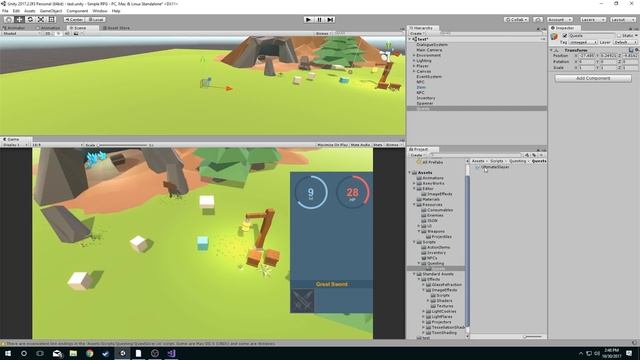Image resolution: width=640 pixels, height=360 pixels.
Task: Open the Transform component gear menu
Action: [636, 50]
